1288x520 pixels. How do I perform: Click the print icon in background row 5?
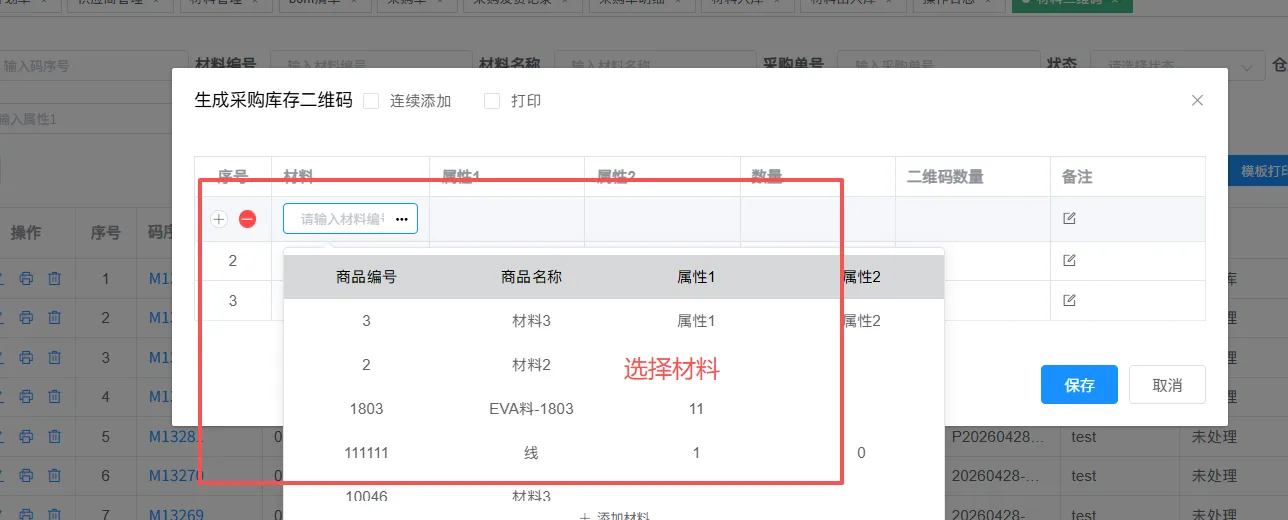coord(27,436)
